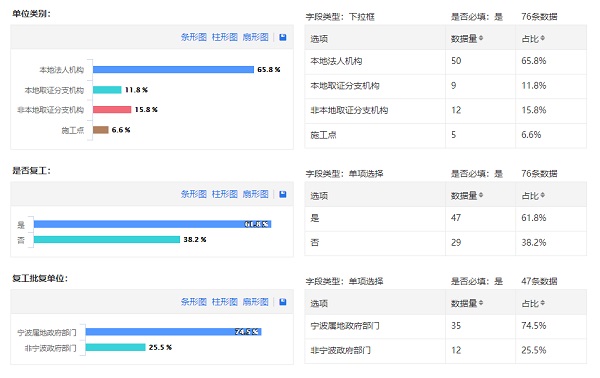This screenshot has width=600, height=378.
Task: Show 复工批复单位 as 柱形图
Action: point(225,302)
